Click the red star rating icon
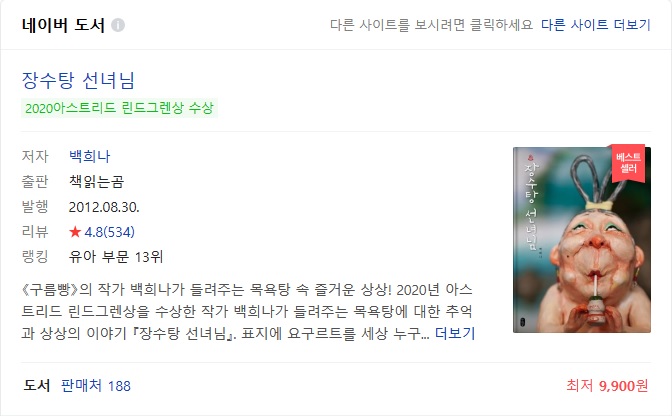The width and height of the screenshot is (672, 416). (75, 232)
